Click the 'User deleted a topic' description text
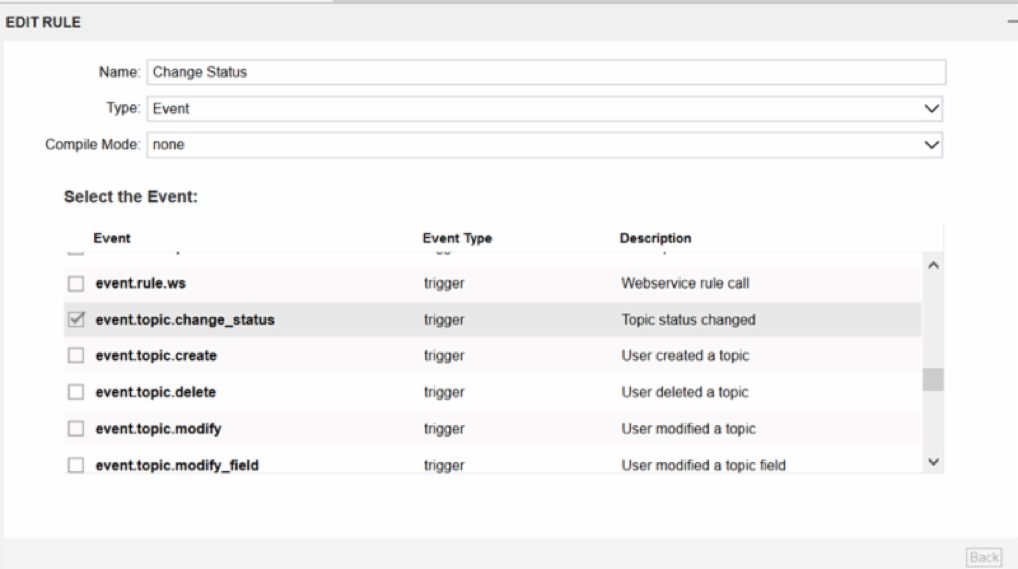This screenshot has width=1018, height=569. tap(685, 393)
